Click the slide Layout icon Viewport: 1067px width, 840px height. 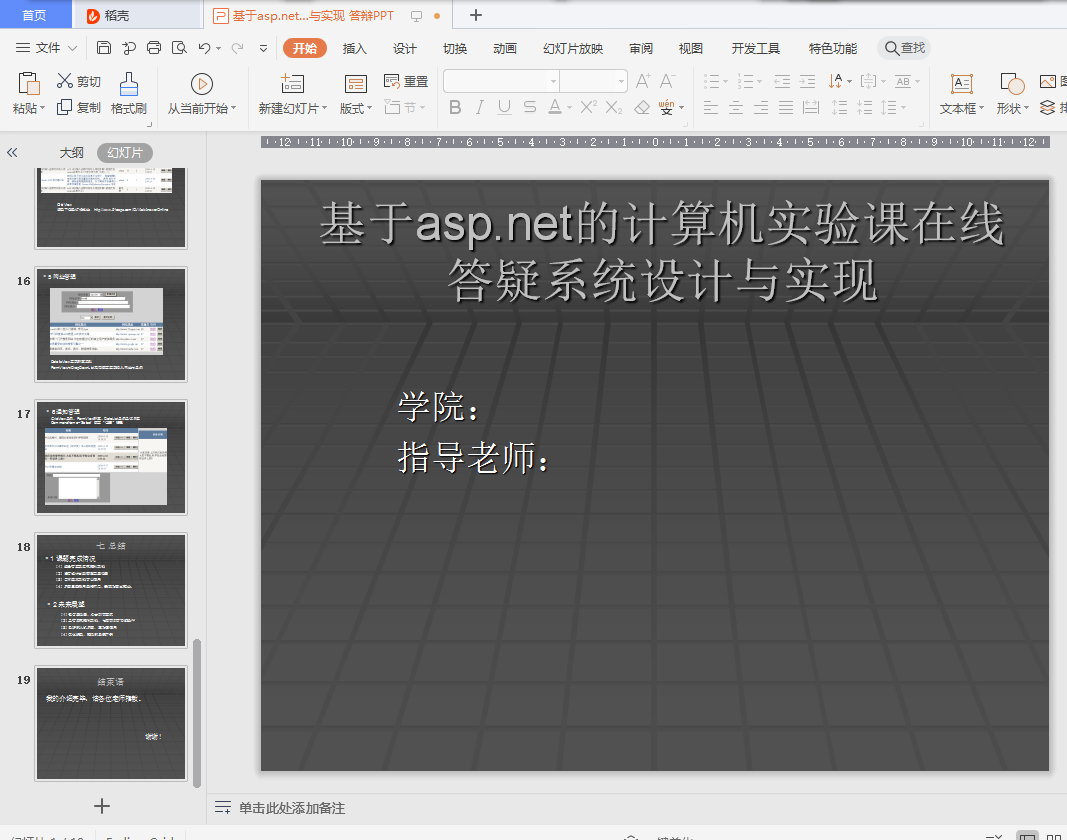click(x=356, y=84)
